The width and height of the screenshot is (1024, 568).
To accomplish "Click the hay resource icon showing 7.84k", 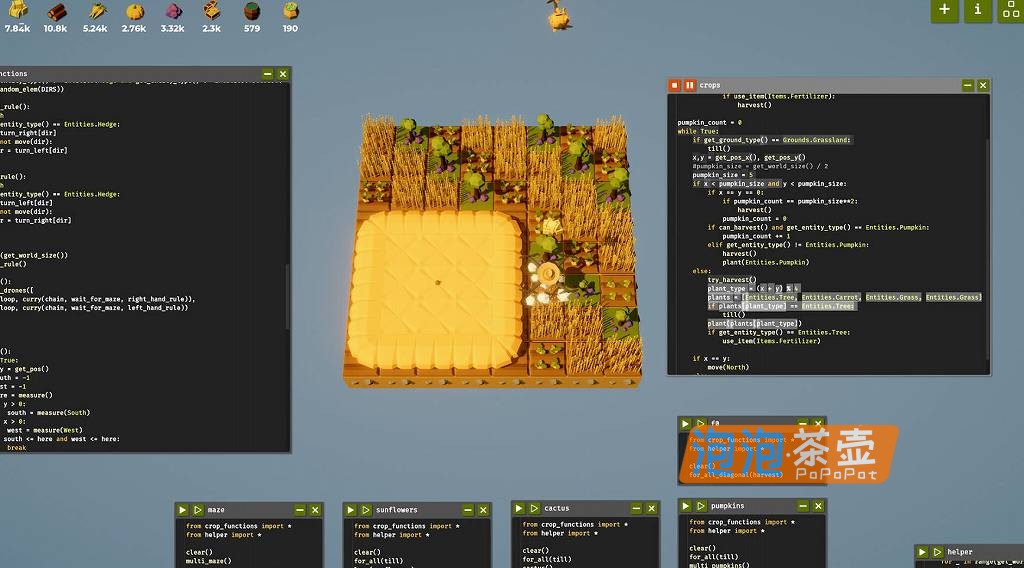I will click(x=18, y=10).
